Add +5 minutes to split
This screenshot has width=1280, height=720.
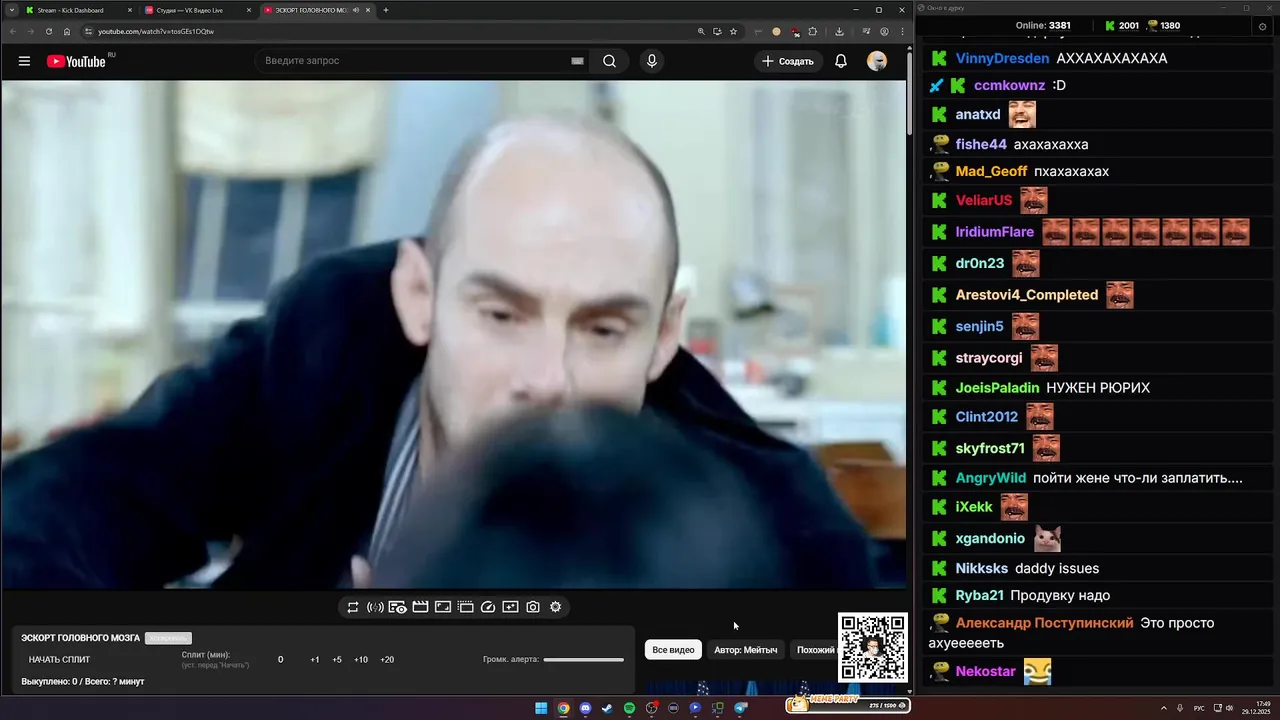point(337,659)
